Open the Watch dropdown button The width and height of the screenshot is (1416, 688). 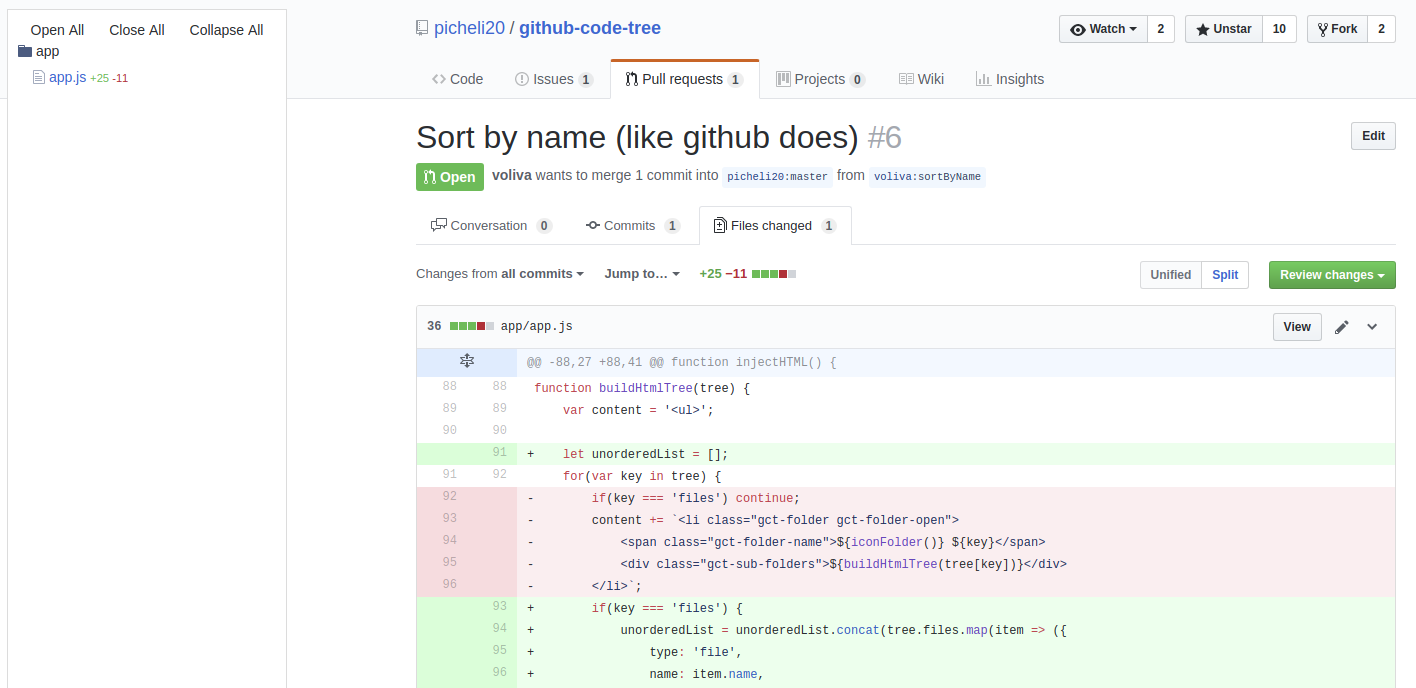coord(1103,29)
